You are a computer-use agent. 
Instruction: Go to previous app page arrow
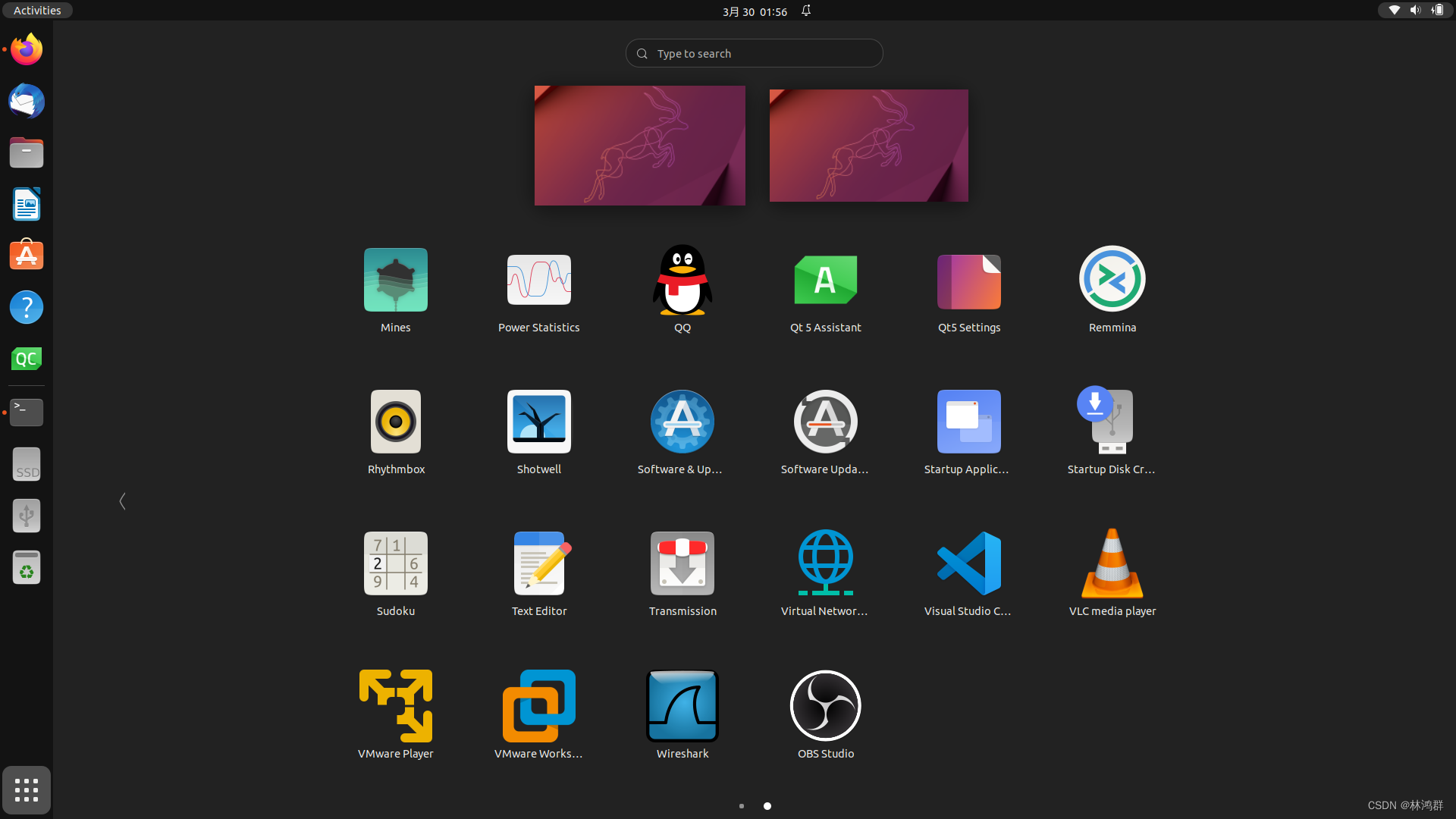[122, 501]
